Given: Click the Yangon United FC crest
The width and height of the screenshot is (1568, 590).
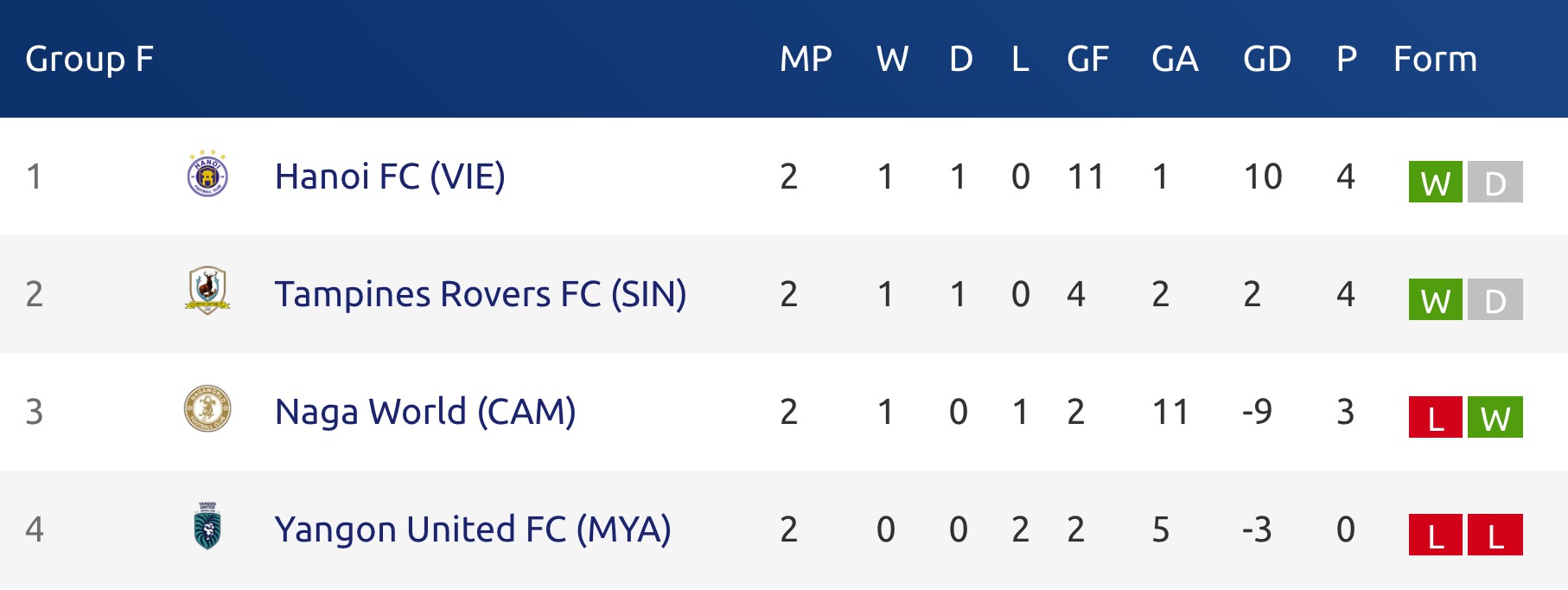Looking at the screenshot, I should point(207,526).
